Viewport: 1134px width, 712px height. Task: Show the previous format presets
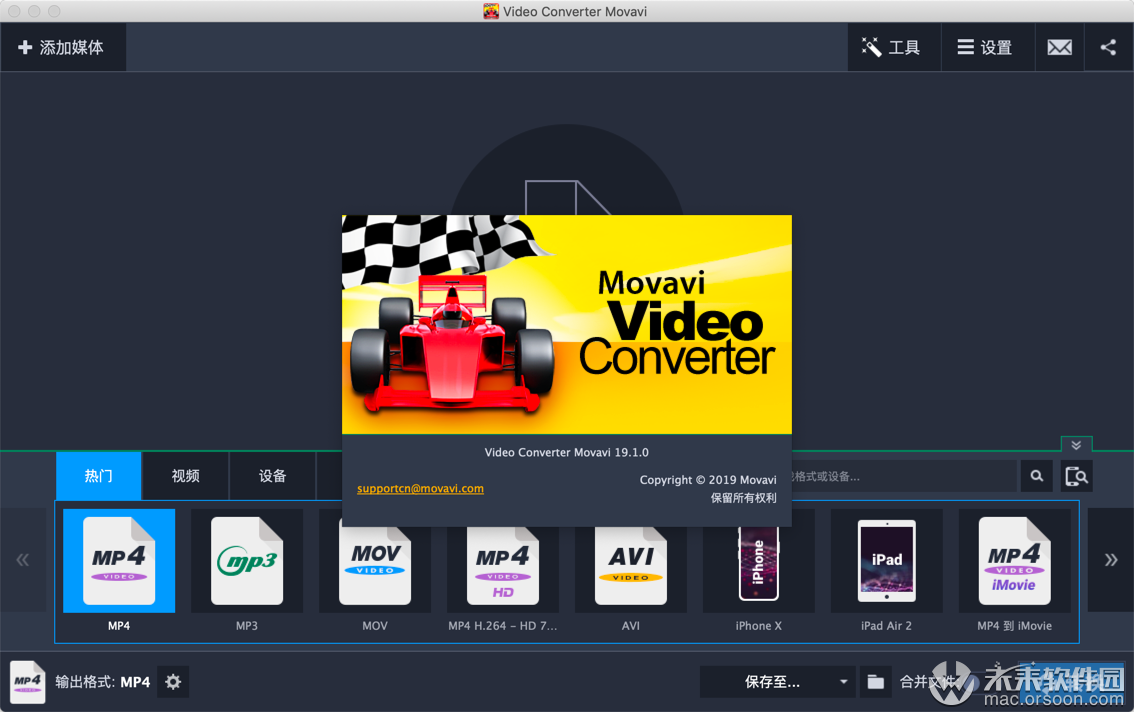point(23,560)
